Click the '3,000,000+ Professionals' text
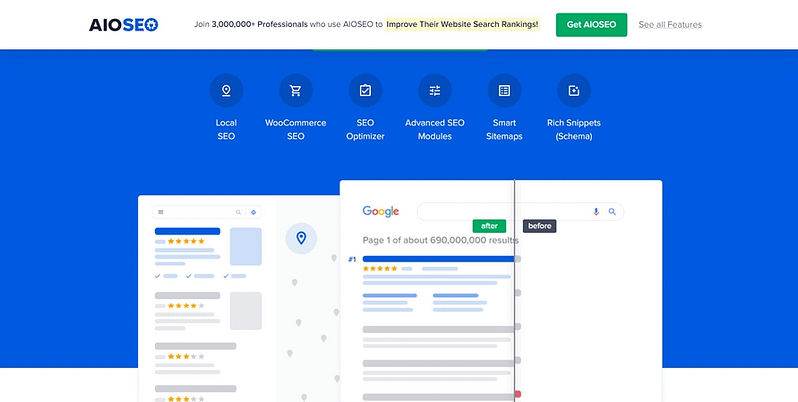798x402 pixels. 260,24
